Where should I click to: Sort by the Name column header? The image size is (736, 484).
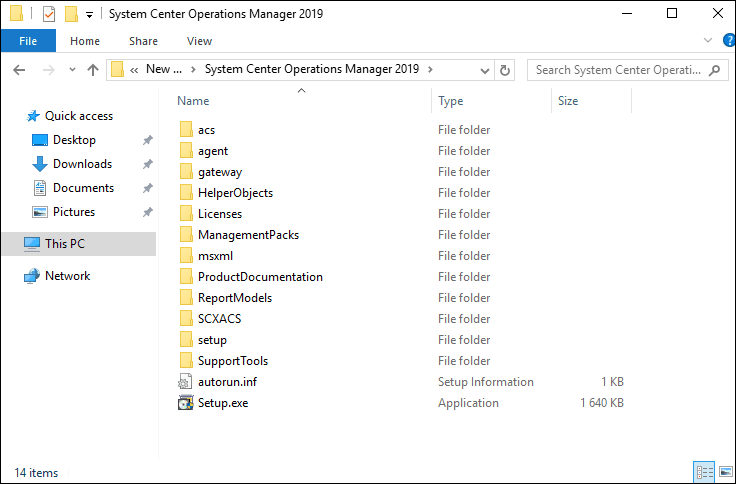coord(193,101)
